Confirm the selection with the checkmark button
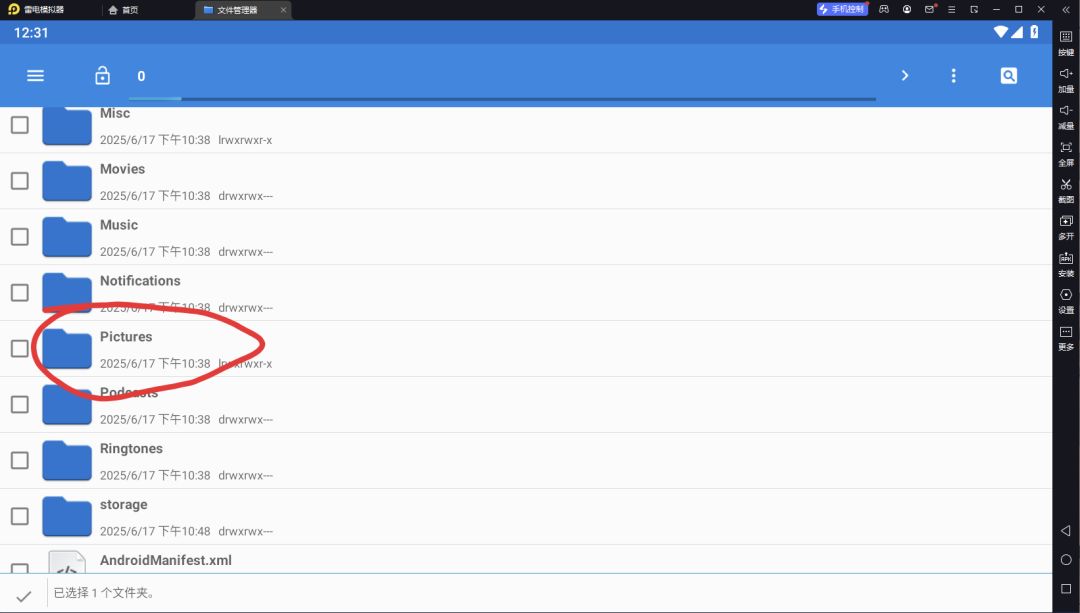This screenshot has height=613, width=1080. (x=23, y=596)
